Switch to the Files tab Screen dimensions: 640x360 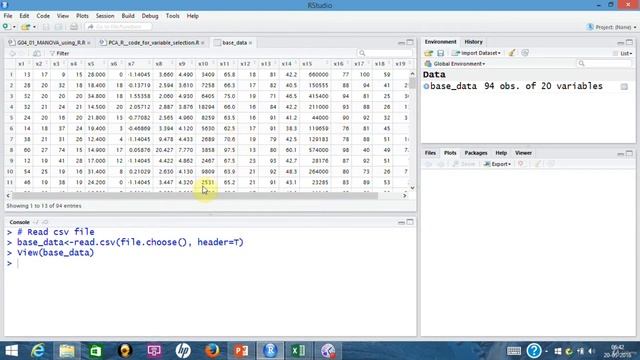430,153
